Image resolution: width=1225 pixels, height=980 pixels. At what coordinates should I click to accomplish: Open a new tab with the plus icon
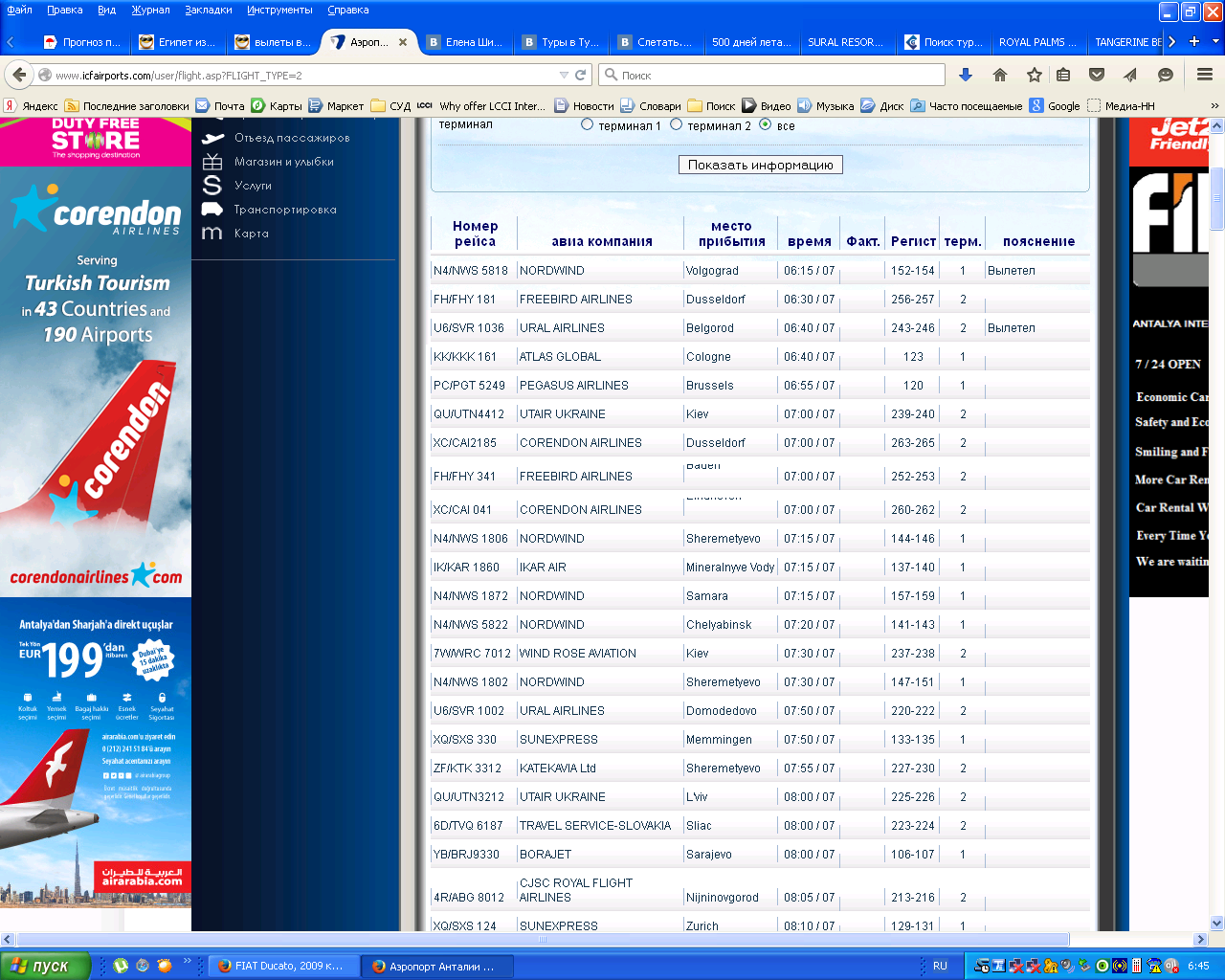click(1194, 41)
